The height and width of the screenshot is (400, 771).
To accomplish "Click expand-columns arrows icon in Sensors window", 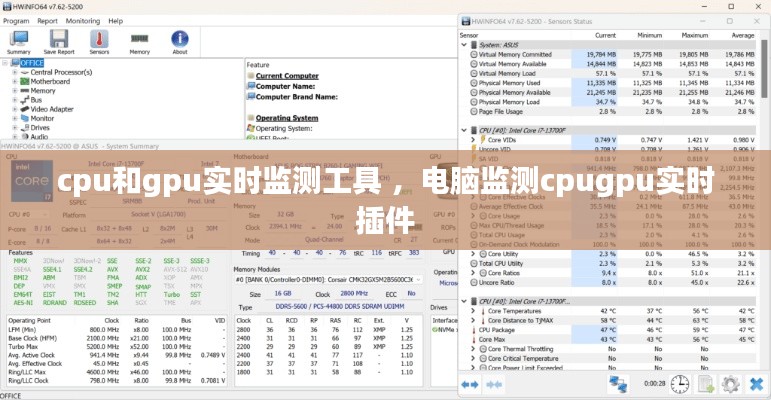I will [x=470, y=384].
